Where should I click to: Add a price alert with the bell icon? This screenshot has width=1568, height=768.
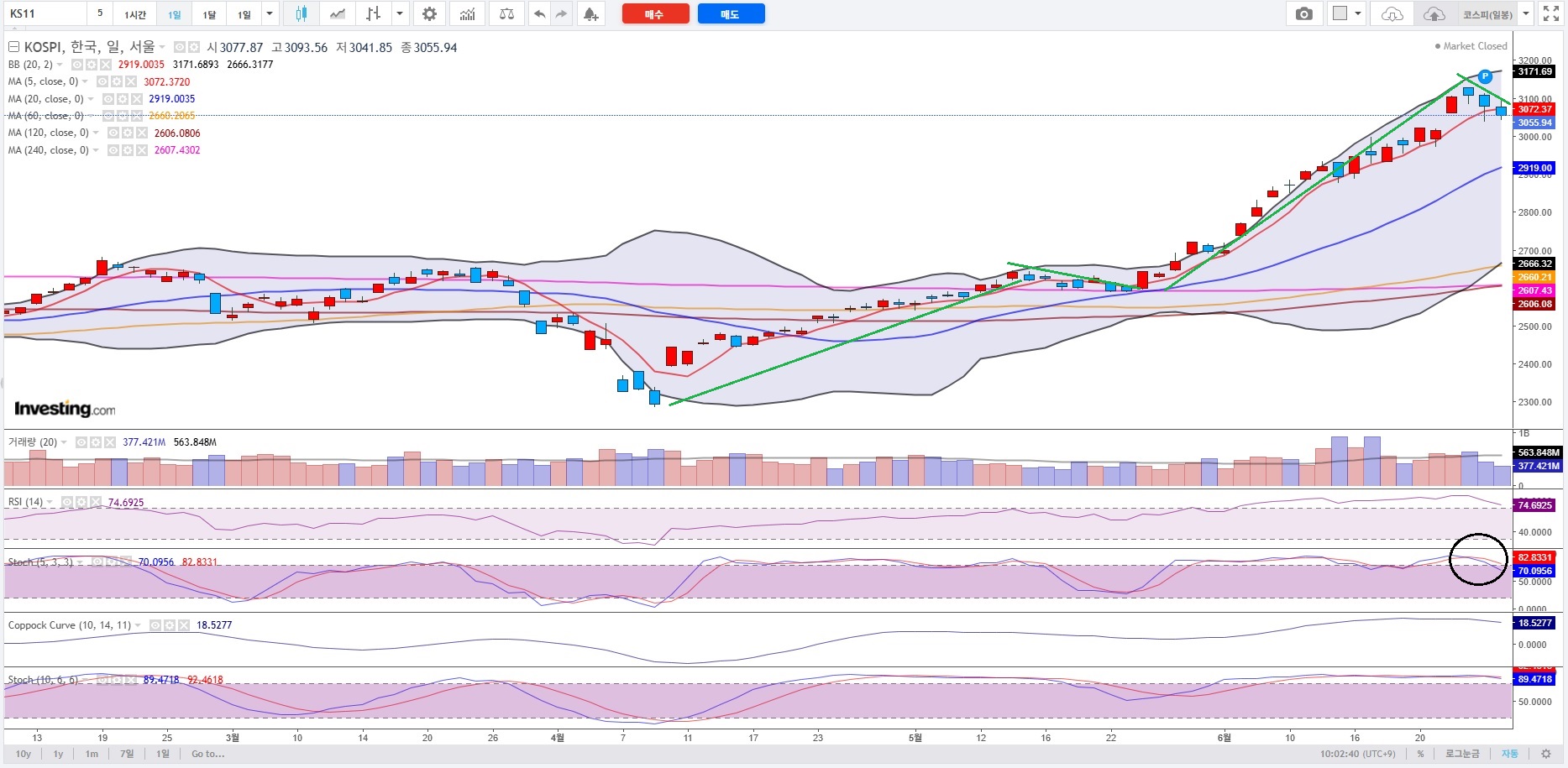(x=591, y=13)
